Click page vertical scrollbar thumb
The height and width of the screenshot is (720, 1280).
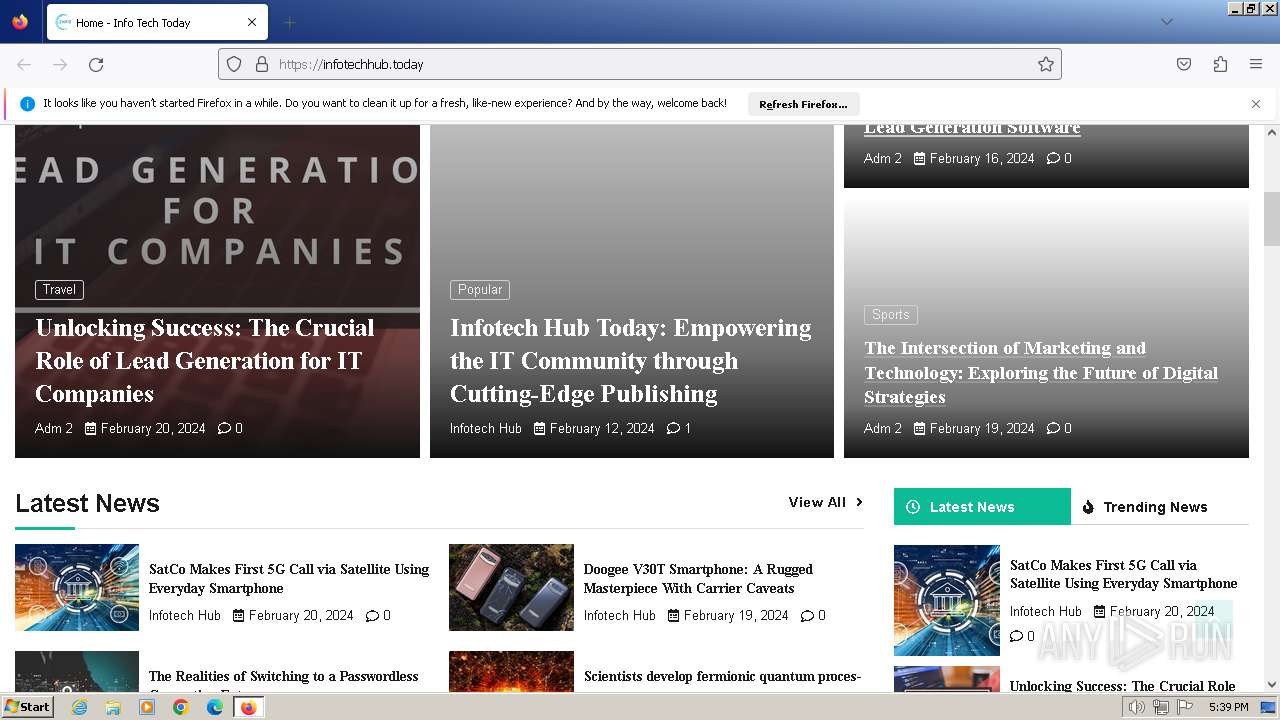1271,218
